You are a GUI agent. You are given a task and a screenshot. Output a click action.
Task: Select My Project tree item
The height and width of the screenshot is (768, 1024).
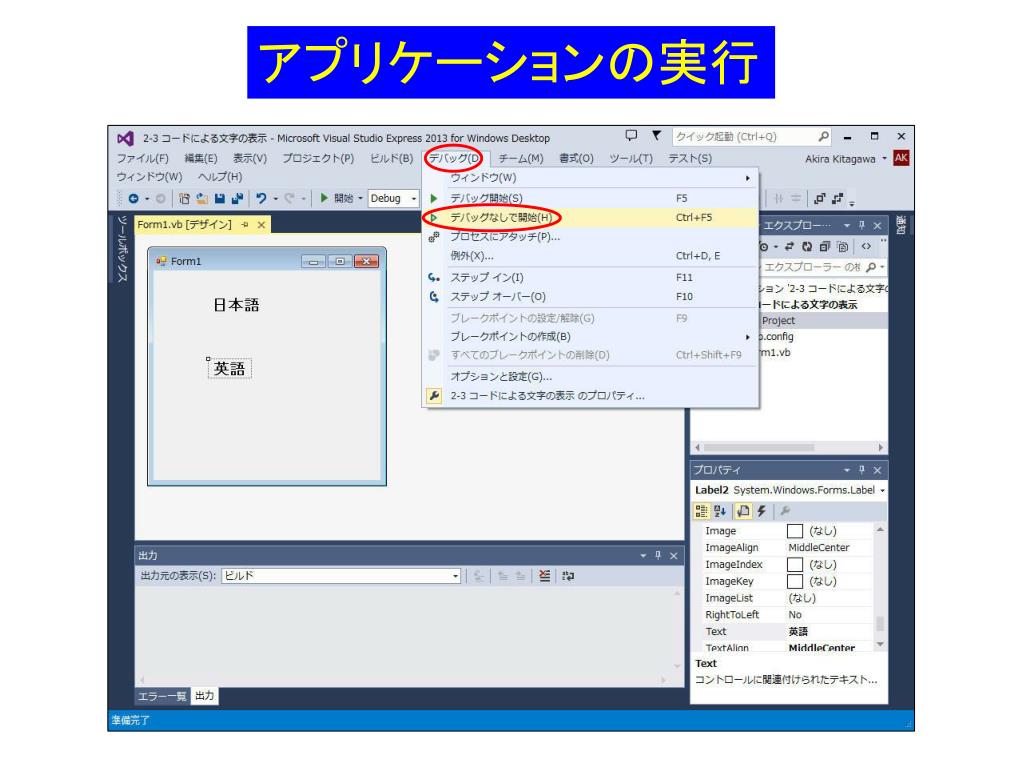pos(822,321)
